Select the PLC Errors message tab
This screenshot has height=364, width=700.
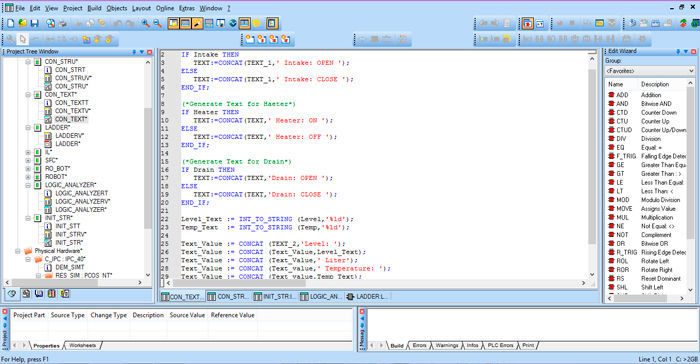(500, 346)
